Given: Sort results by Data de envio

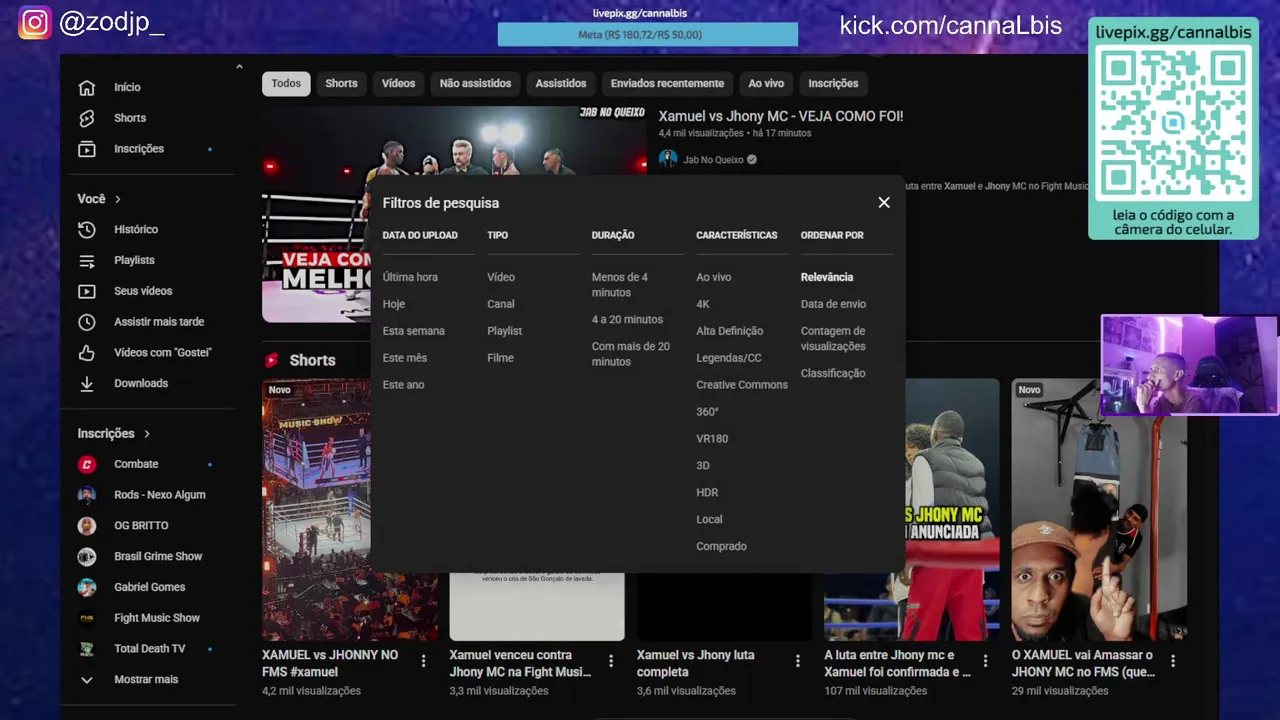Looking at the screenshot, I should tap(833, 304).
